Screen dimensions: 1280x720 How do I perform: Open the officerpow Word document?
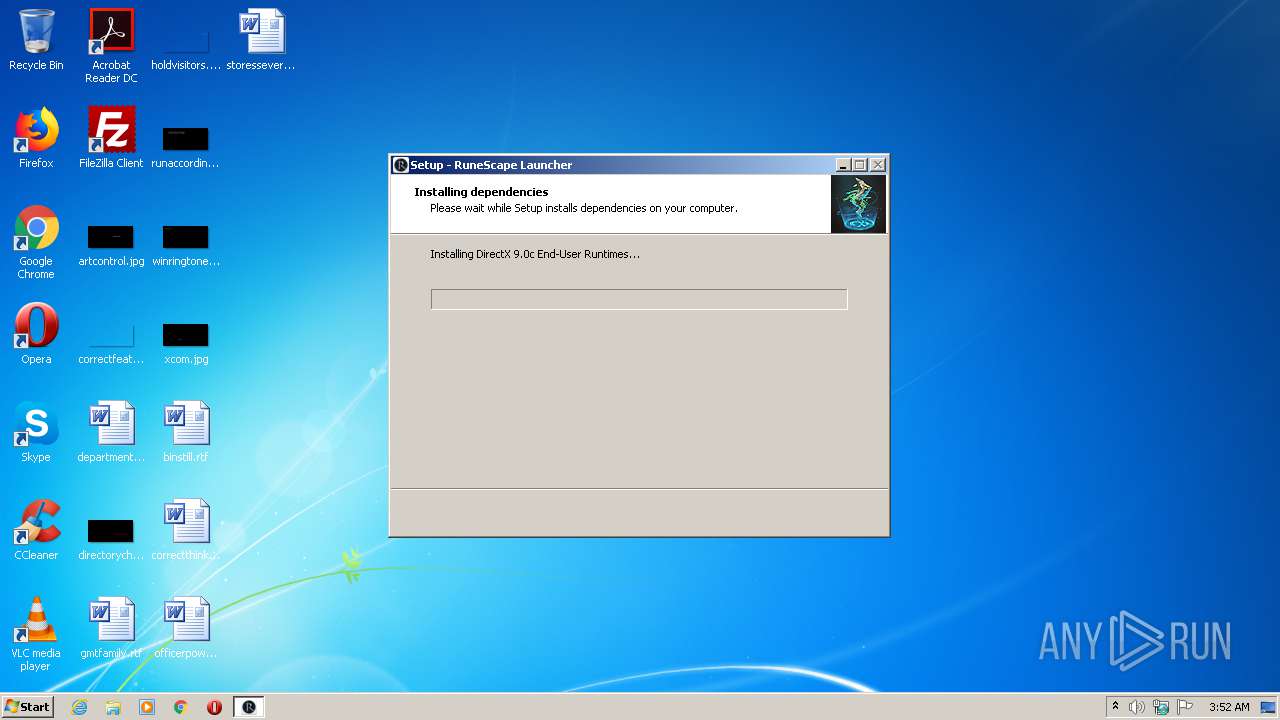[x=186, y=628]
